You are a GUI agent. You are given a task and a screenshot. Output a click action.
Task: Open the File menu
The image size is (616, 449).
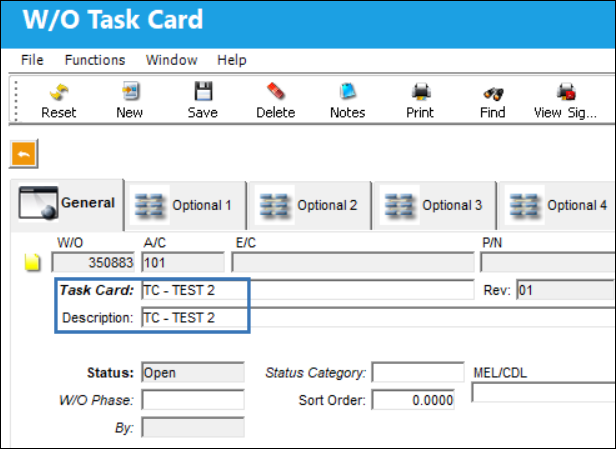(x=32, y=60)
